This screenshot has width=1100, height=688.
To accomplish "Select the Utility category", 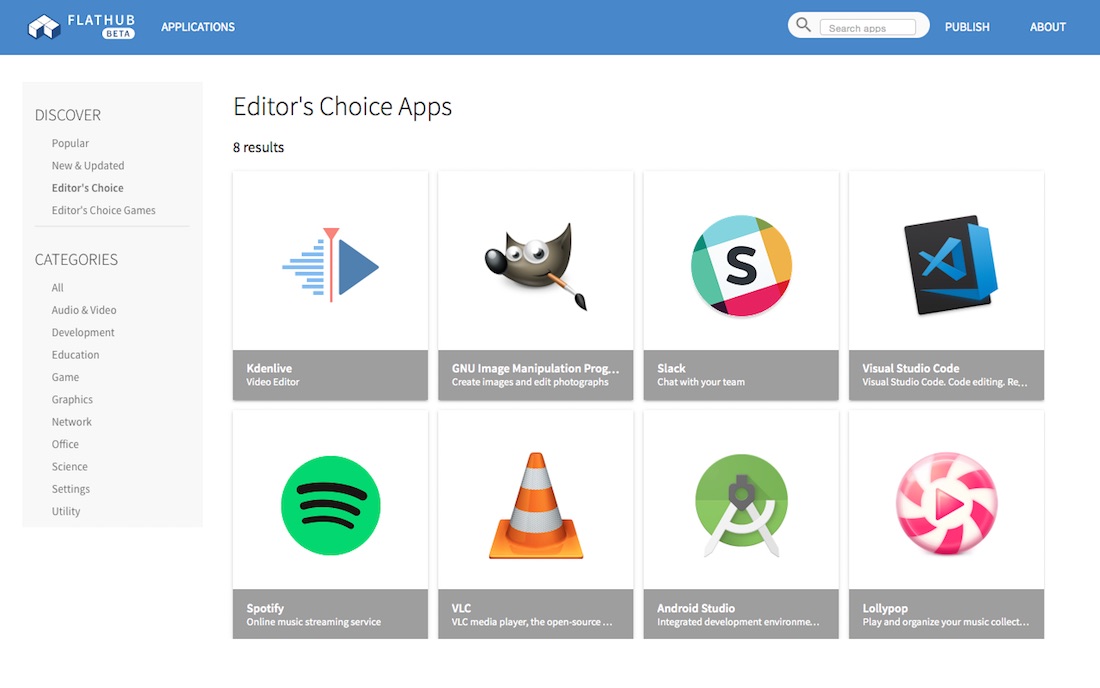I will pos(66,511).
